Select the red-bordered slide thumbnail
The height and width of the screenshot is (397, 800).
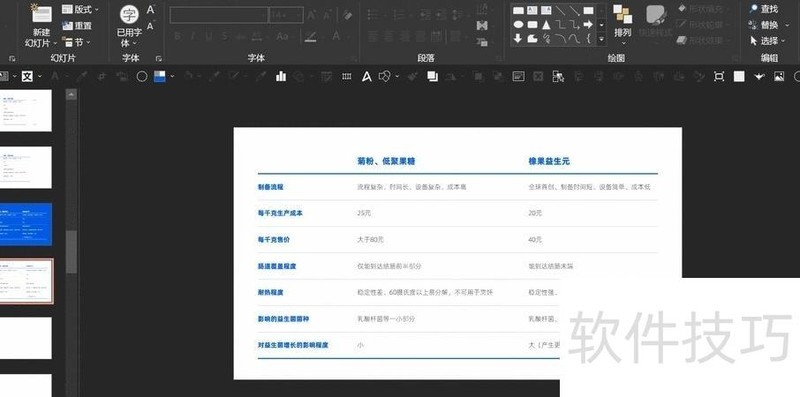[x=26, y=281]
